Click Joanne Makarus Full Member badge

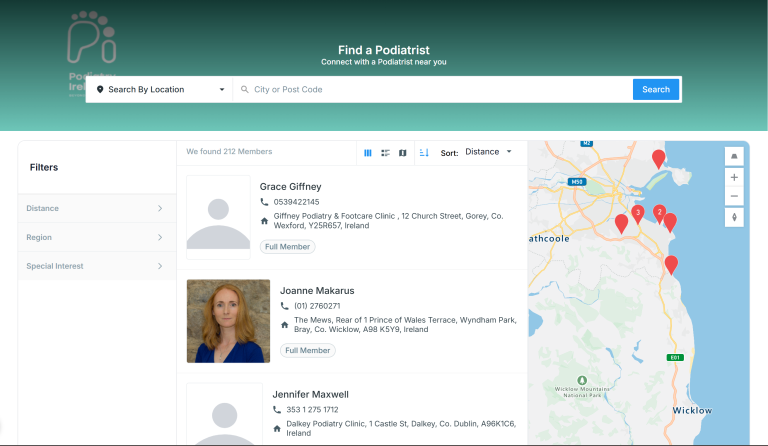point(308,351)
